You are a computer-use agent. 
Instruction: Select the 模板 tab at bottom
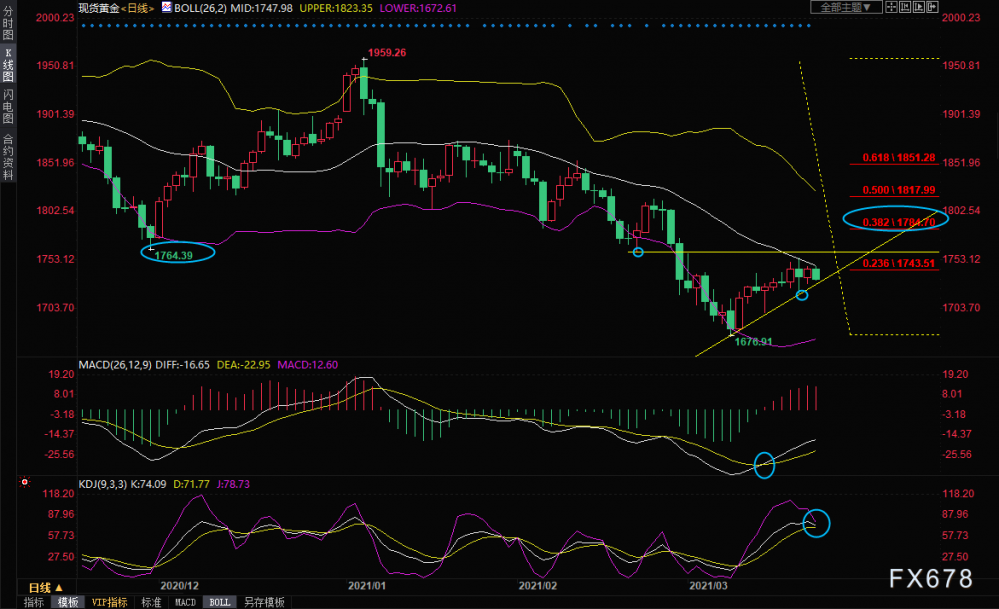(x=68, y=602)
